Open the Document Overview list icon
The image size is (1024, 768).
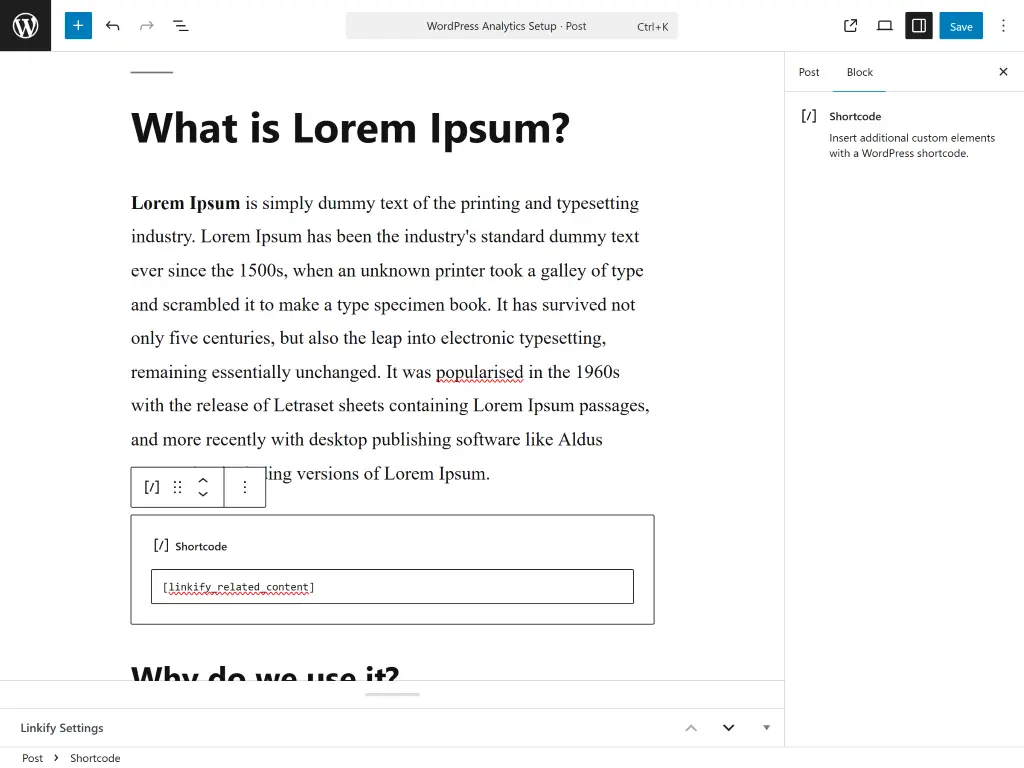point(180,25)
